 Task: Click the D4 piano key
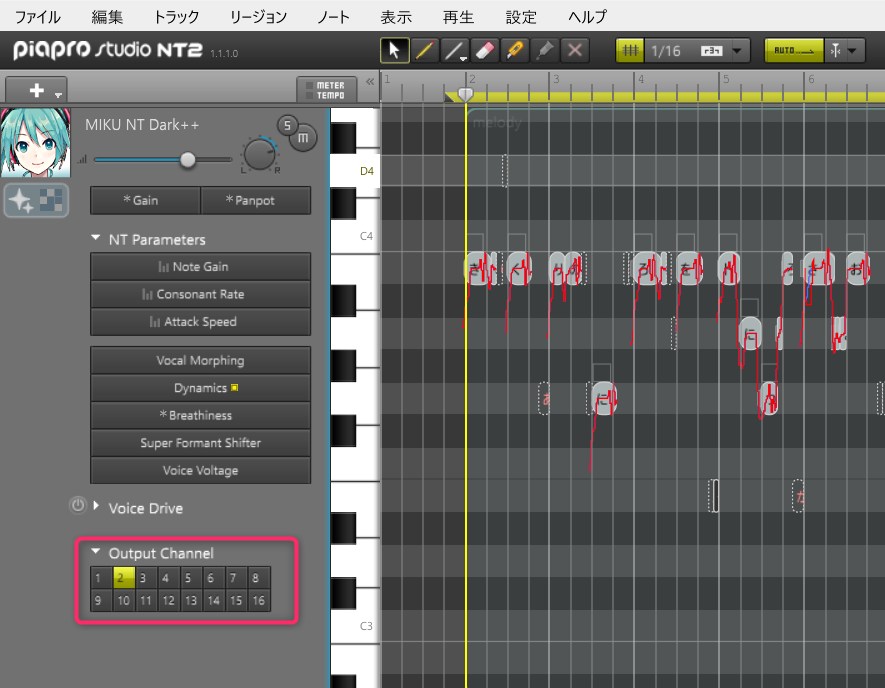coord(355,170)
